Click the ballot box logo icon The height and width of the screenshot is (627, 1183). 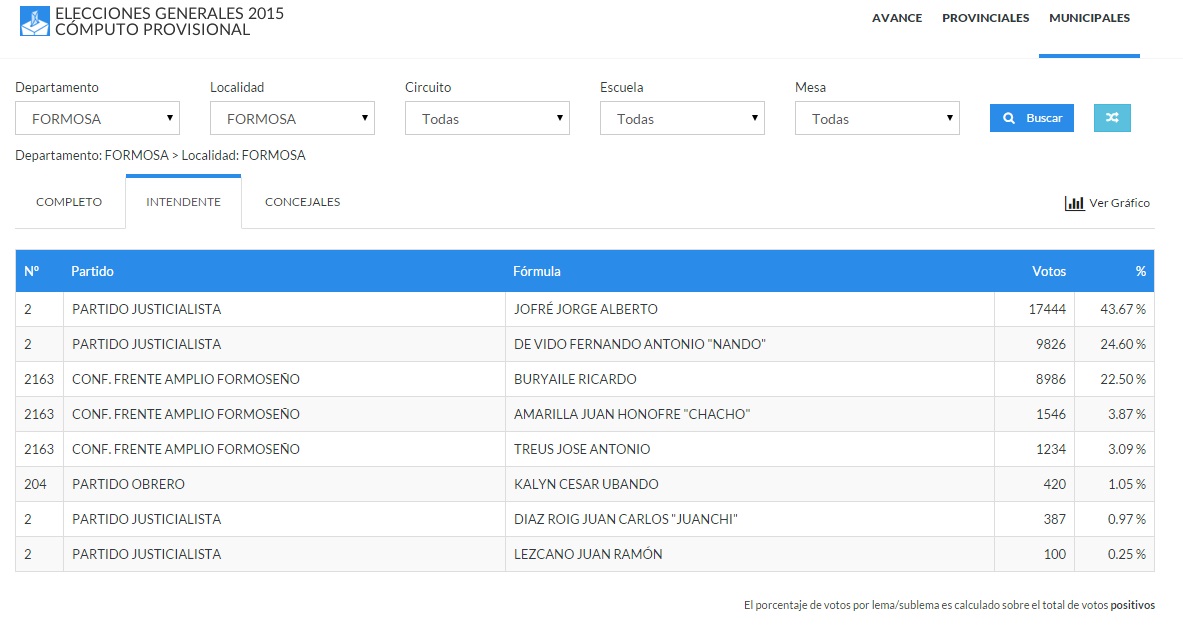click(x=34, y=21)
